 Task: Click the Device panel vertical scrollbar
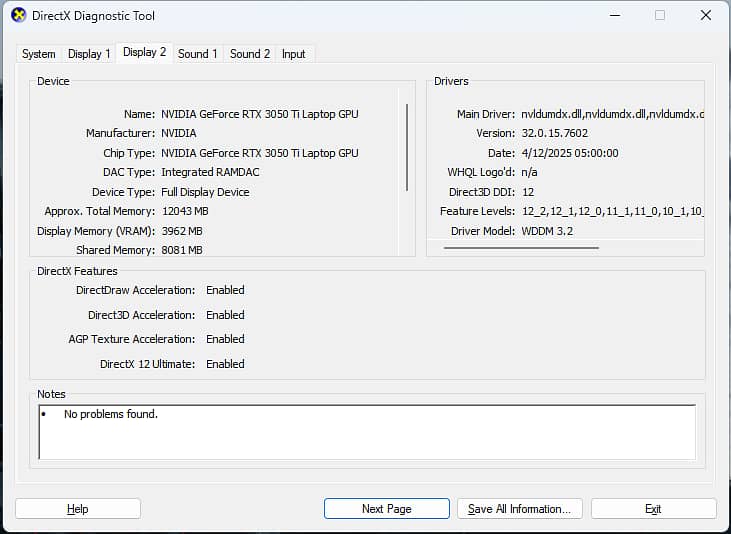pos(407,147)
